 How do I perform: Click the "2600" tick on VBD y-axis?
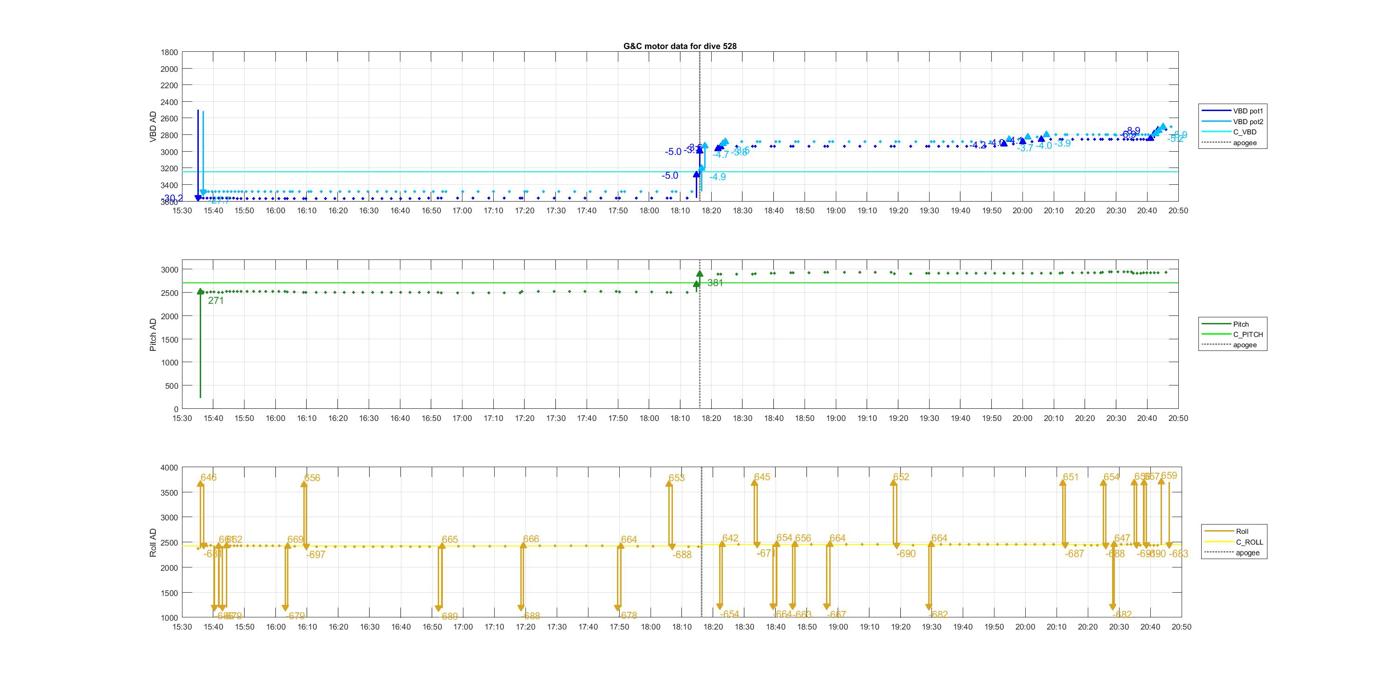[169, 118]
